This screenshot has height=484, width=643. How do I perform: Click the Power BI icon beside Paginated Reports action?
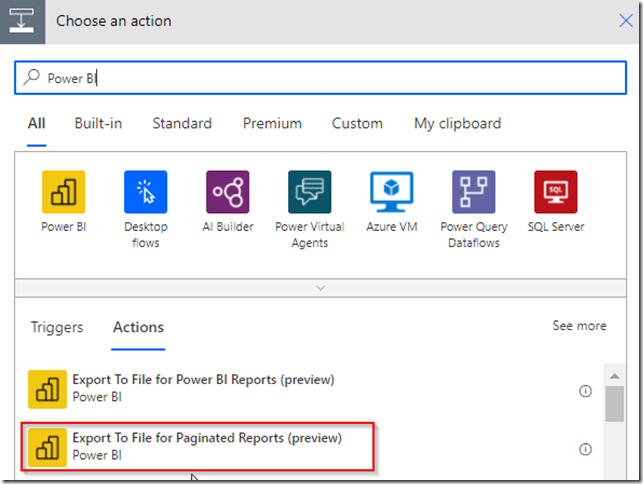pos(47,447)
